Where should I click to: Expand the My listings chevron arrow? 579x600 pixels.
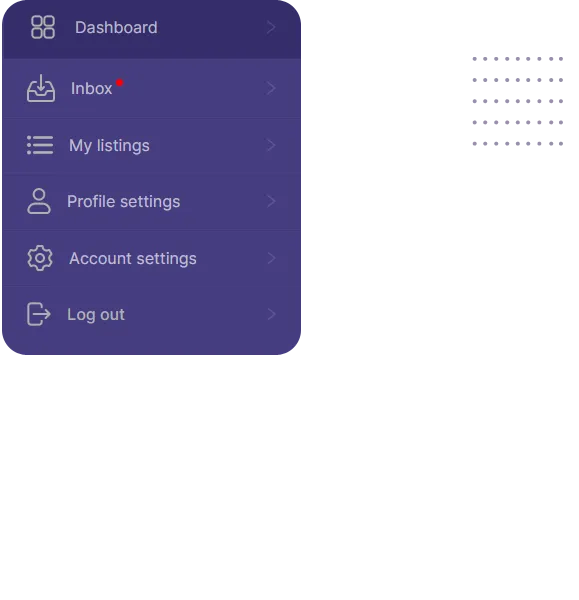coord(271,145)
